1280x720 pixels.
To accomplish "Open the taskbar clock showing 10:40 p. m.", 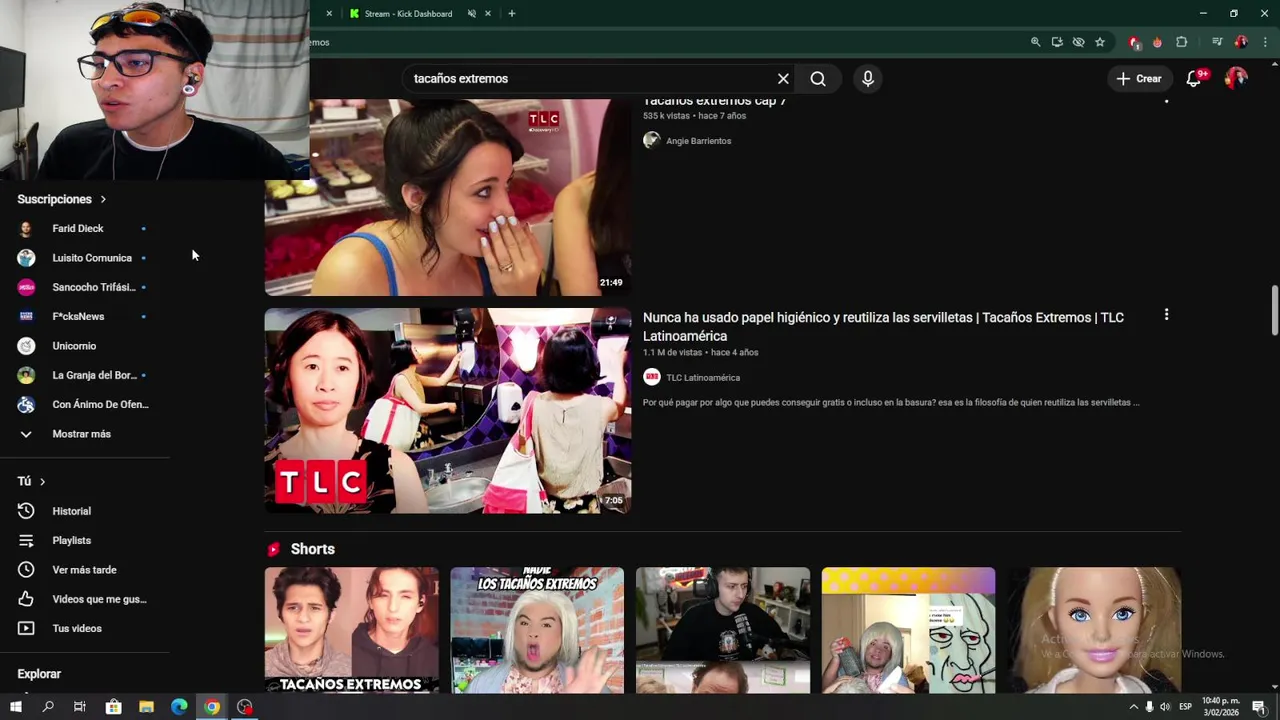I will coord(1220,707).
